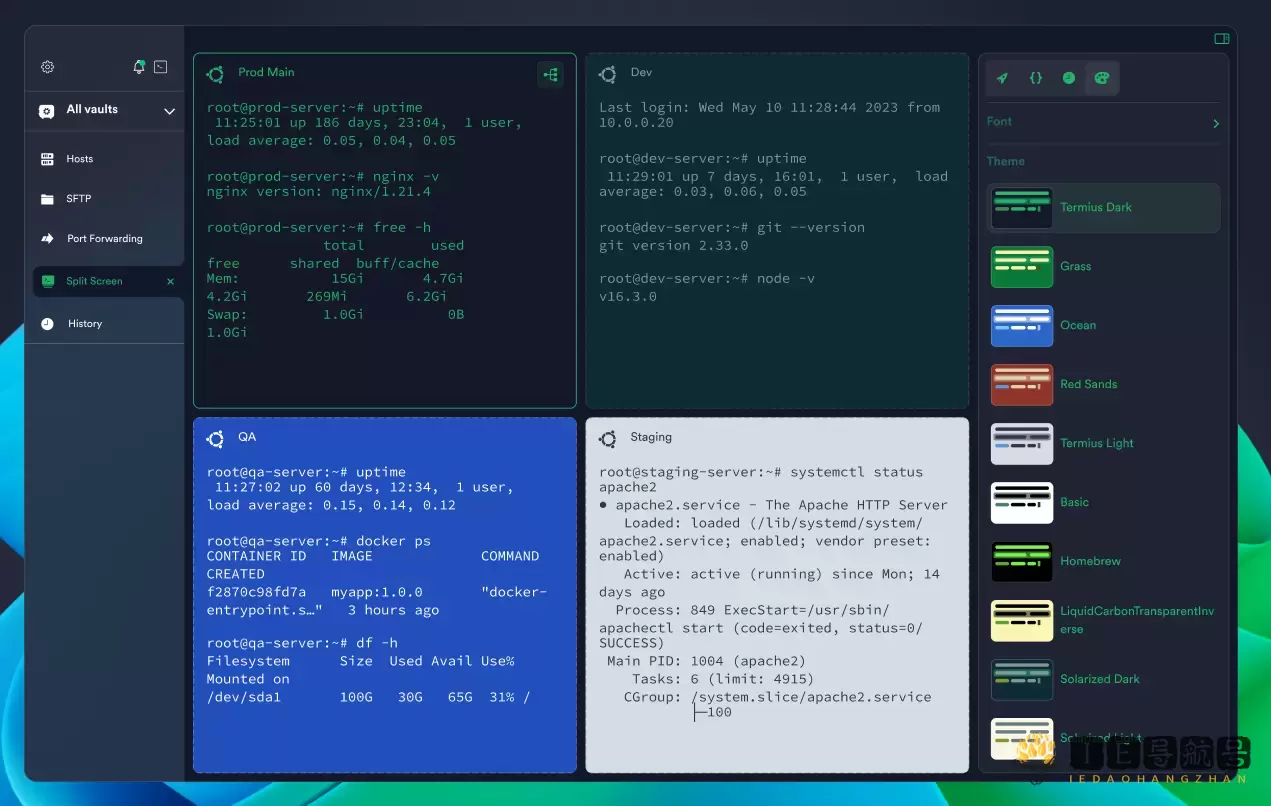Click the Basic theme thumbnail
Image resolution: width=1271 pixels, height=806 pixels.
(x=1022, y=503)
